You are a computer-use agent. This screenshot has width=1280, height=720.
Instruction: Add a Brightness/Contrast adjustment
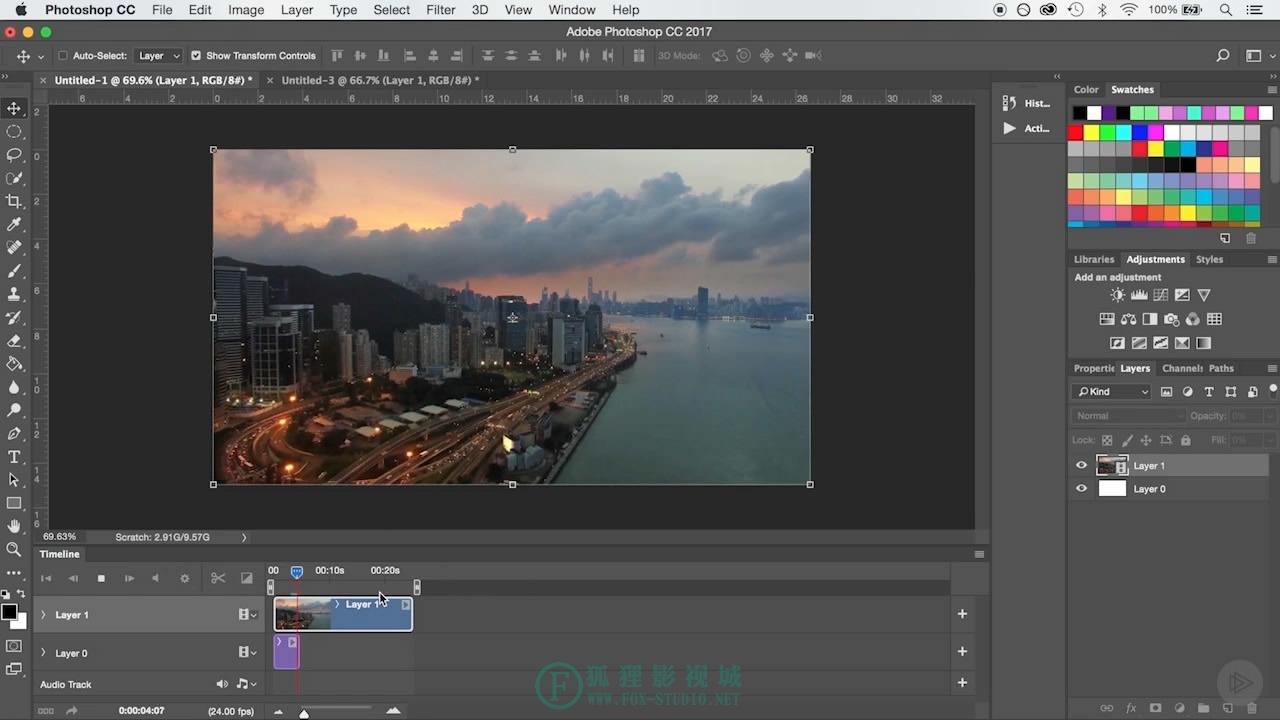pyautogui.click(x=1117, y=295)
